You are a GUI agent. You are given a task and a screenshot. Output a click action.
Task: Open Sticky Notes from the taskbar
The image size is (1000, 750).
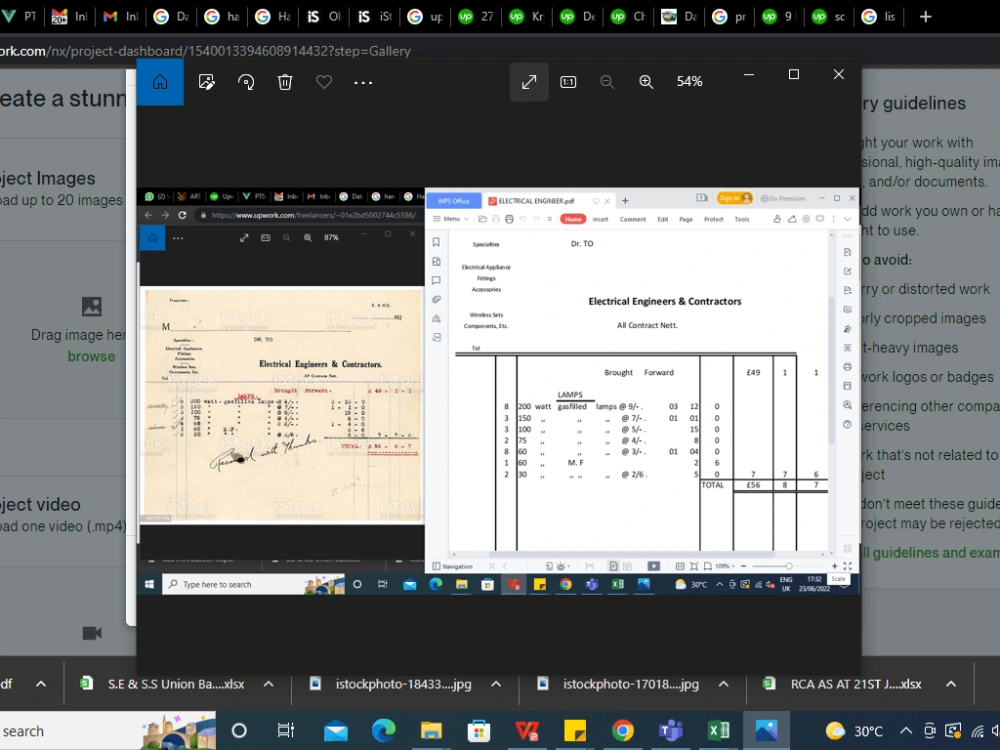pyautogui.click(x=575, y=731)
